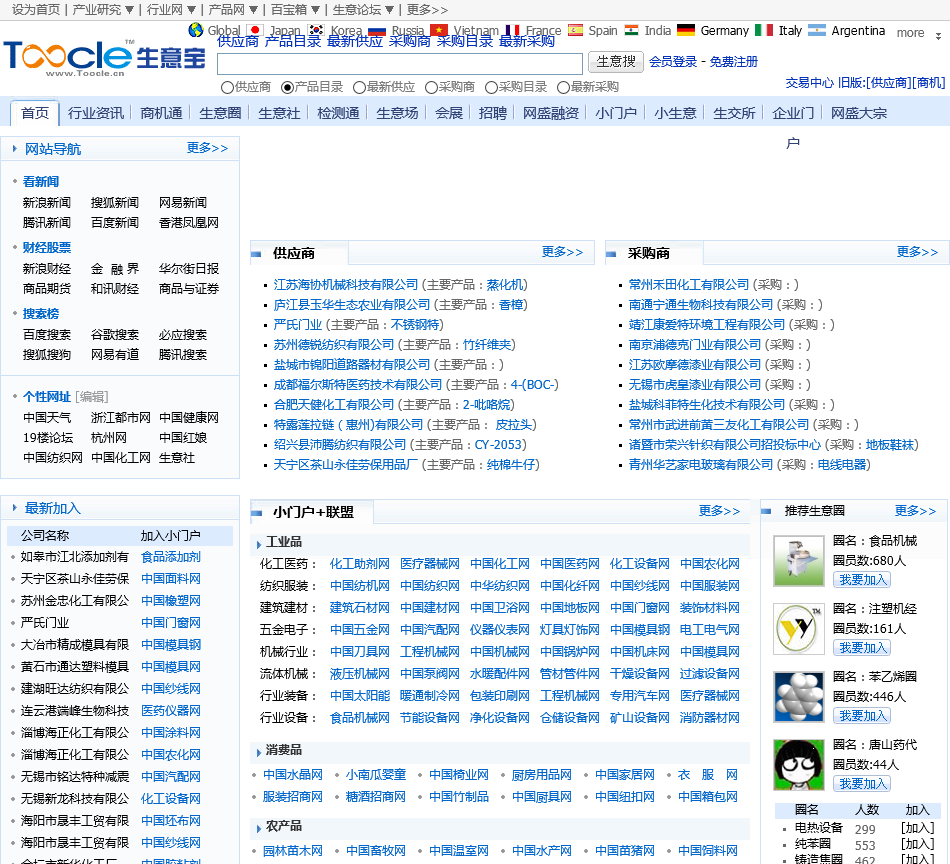The height and width of the screenshot is (864, 950).
Task: Expand the 消费品 section arrow
Action: 259,752
